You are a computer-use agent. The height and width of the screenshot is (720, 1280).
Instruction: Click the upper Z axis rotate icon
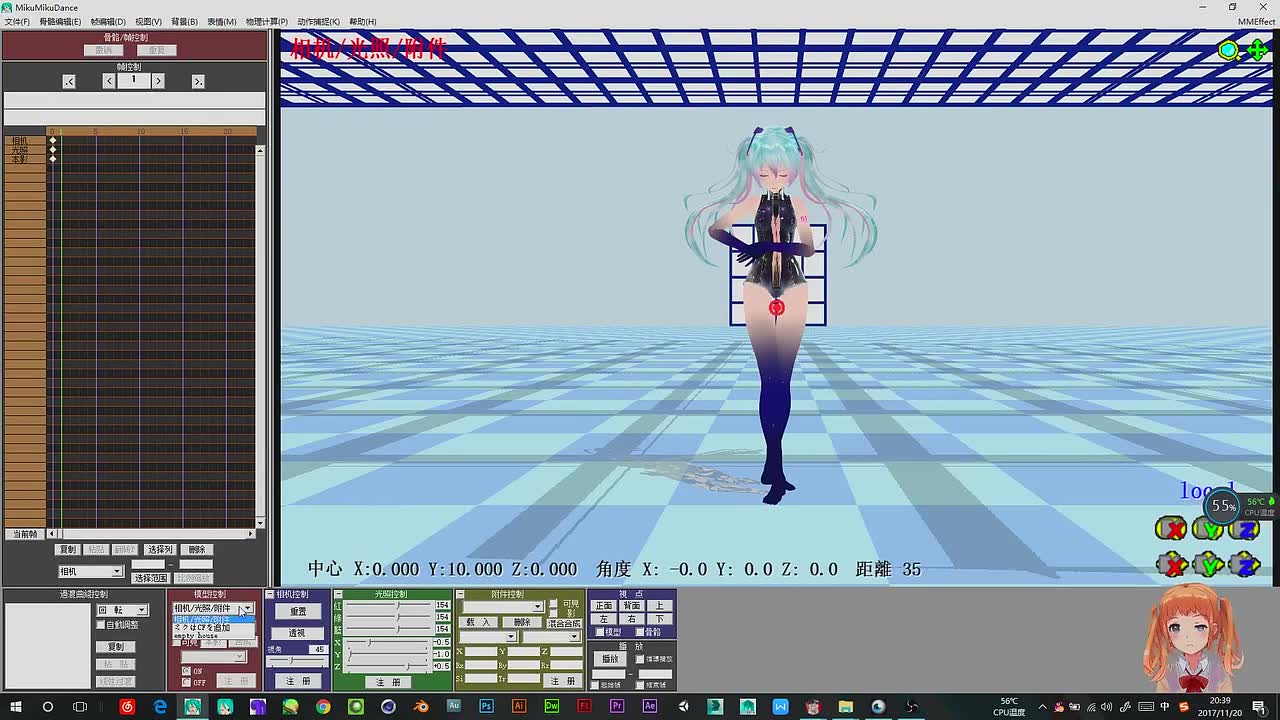coord(1245,529)
